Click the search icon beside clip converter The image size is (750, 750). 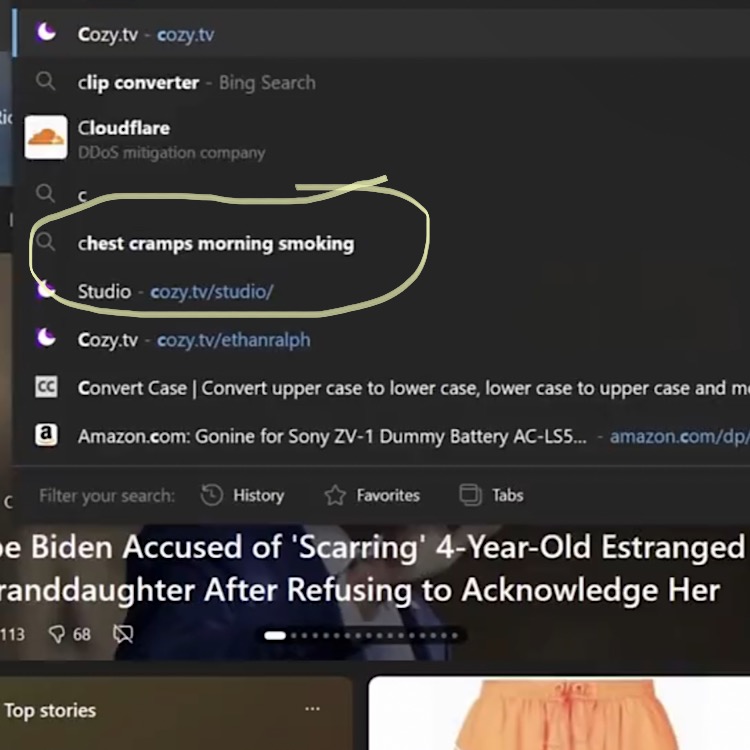pos(45,81)
